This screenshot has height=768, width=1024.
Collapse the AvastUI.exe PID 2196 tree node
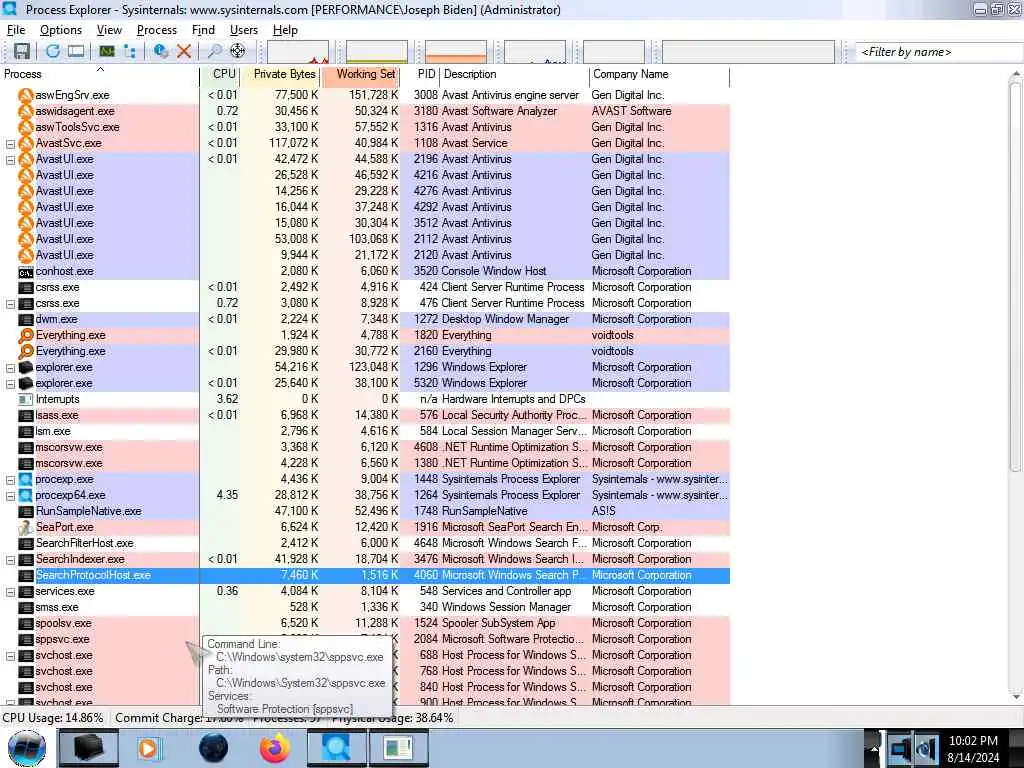click(x=10, y=159)
